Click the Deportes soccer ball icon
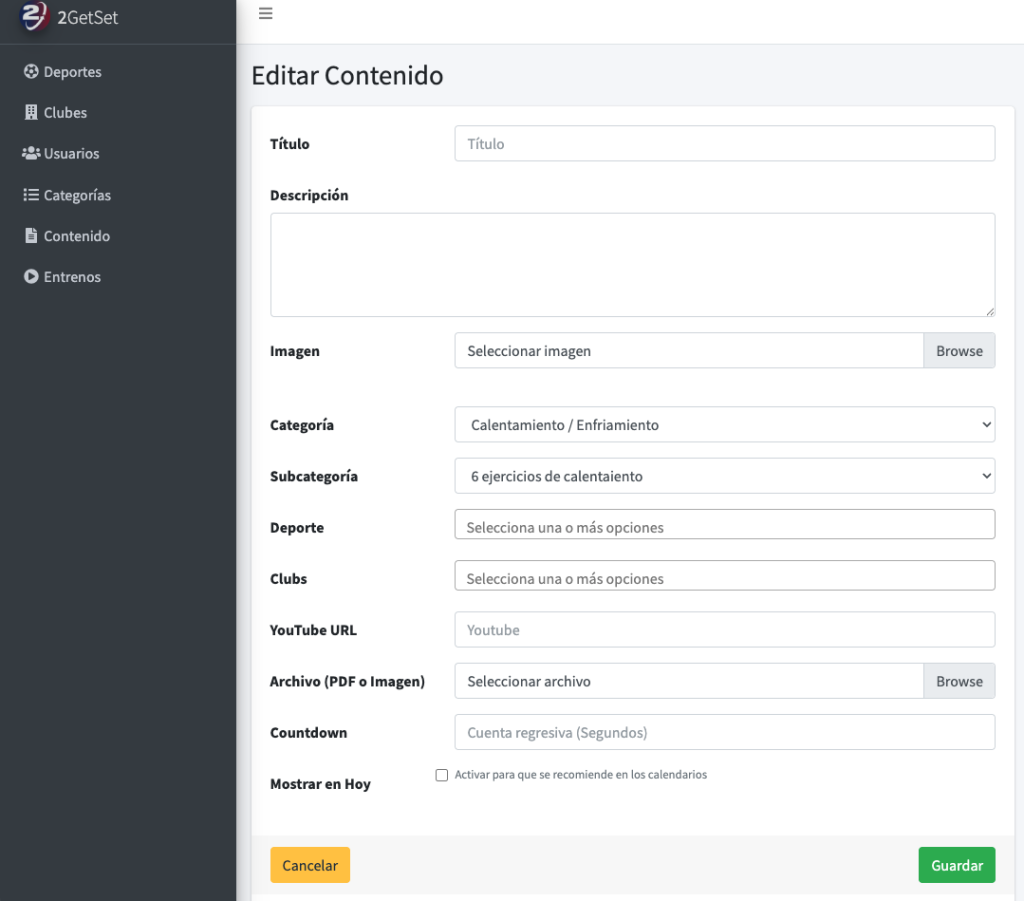The width and height of the screenshot is (1024, 901). [31, 72]
